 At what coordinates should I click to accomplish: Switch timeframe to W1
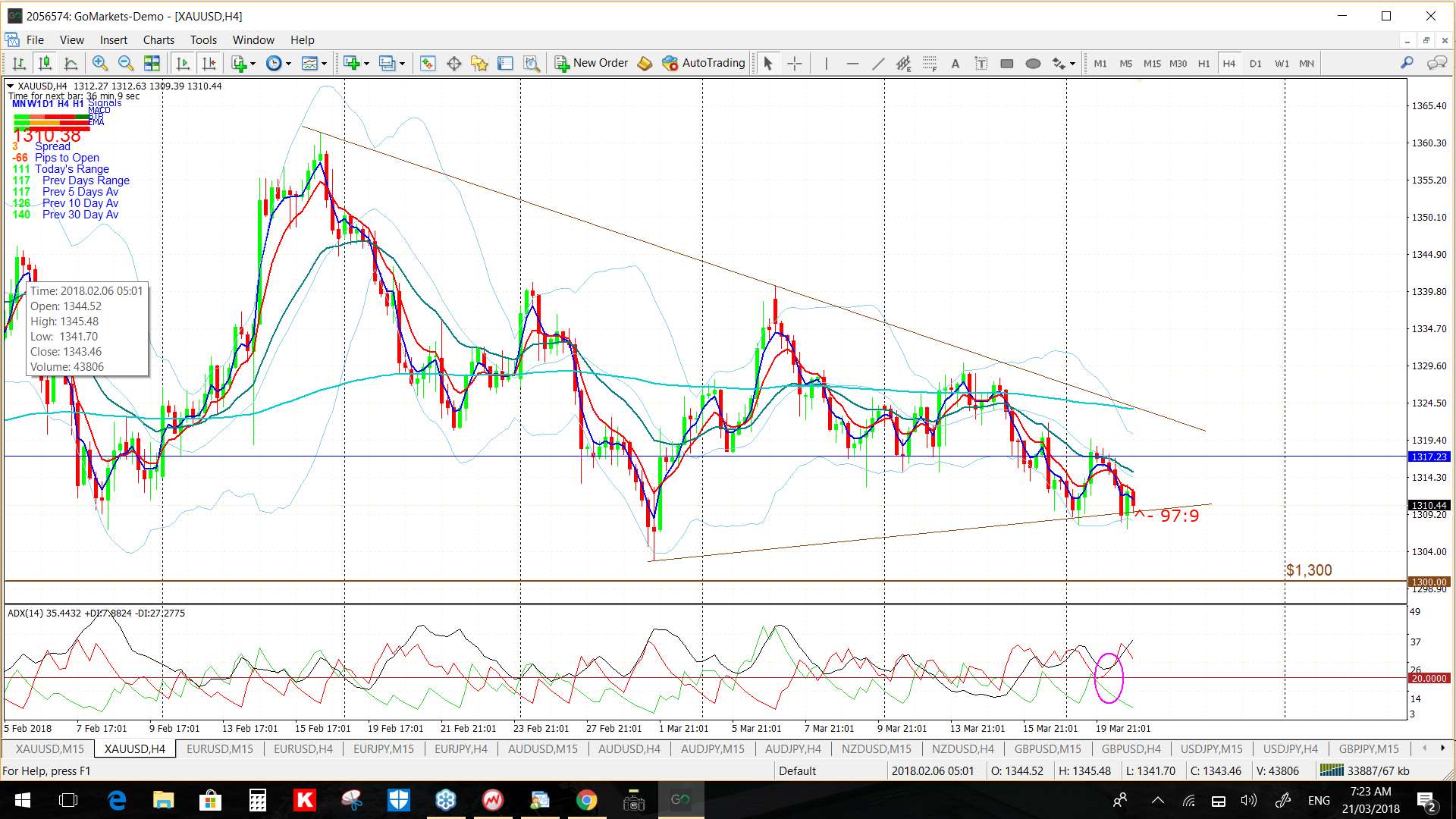[1282, 64]
